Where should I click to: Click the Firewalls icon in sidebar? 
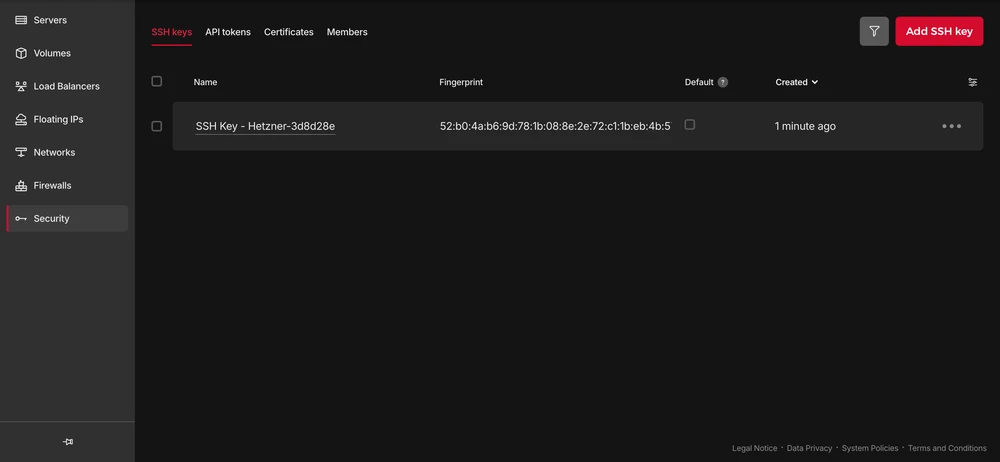(21, 185)
